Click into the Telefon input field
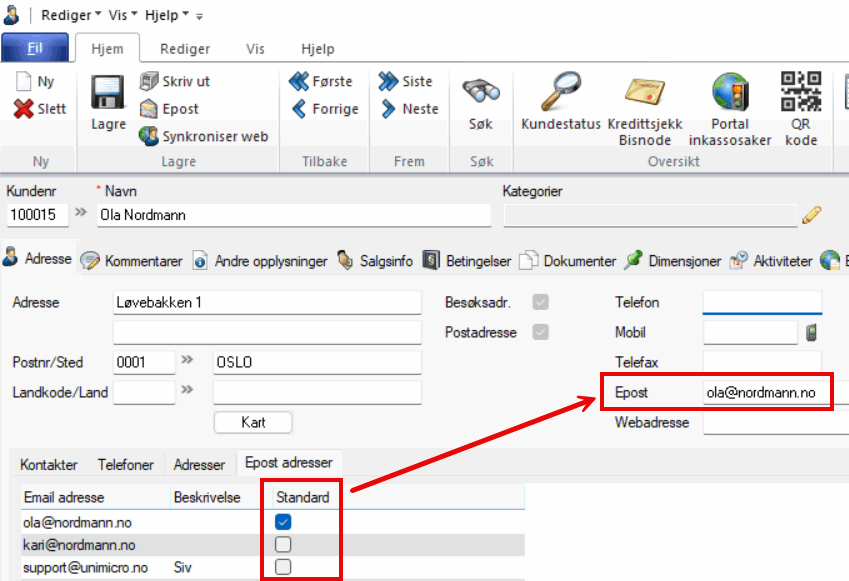Image resolution: width=849 pixels, height=581 pixels. pyautogui.click(x=761, y=303)
